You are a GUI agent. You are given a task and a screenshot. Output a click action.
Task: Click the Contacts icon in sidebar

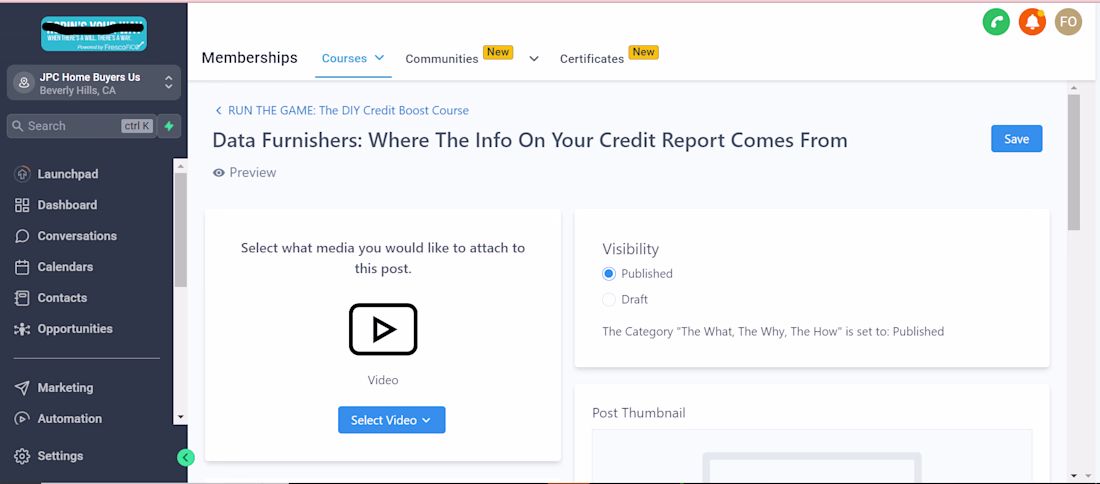22,297
